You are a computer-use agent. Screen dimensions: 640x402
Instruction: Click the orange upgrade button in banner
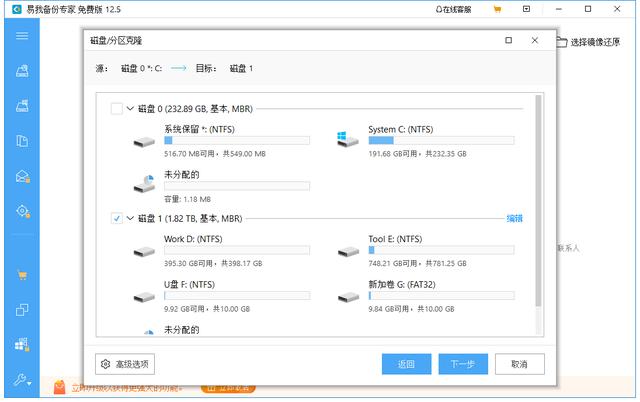pos(229,388)
